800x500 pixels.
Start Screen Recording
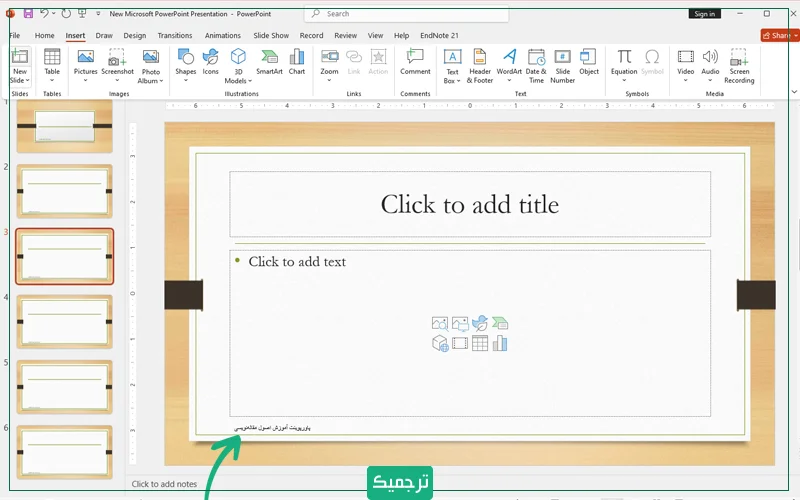(739, 66)
